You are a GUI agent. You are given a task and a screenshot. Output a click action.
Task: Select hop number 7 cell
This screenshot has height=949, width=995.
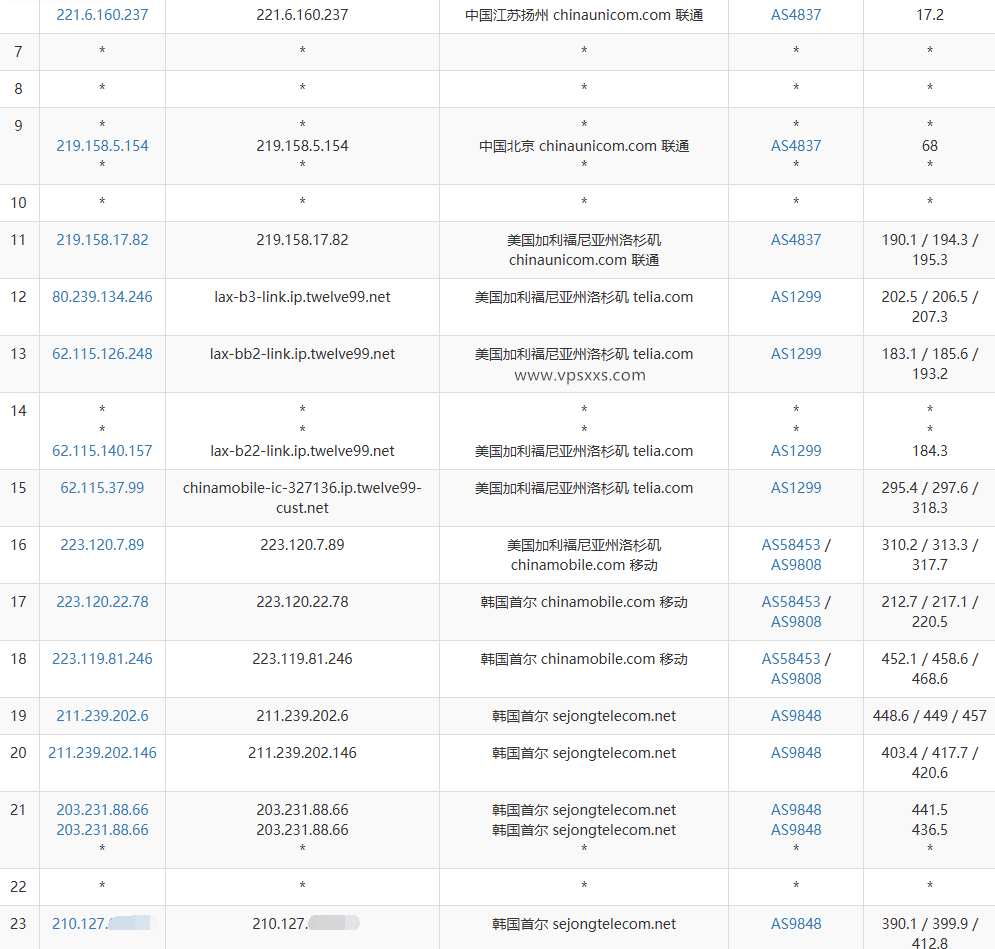19,52
